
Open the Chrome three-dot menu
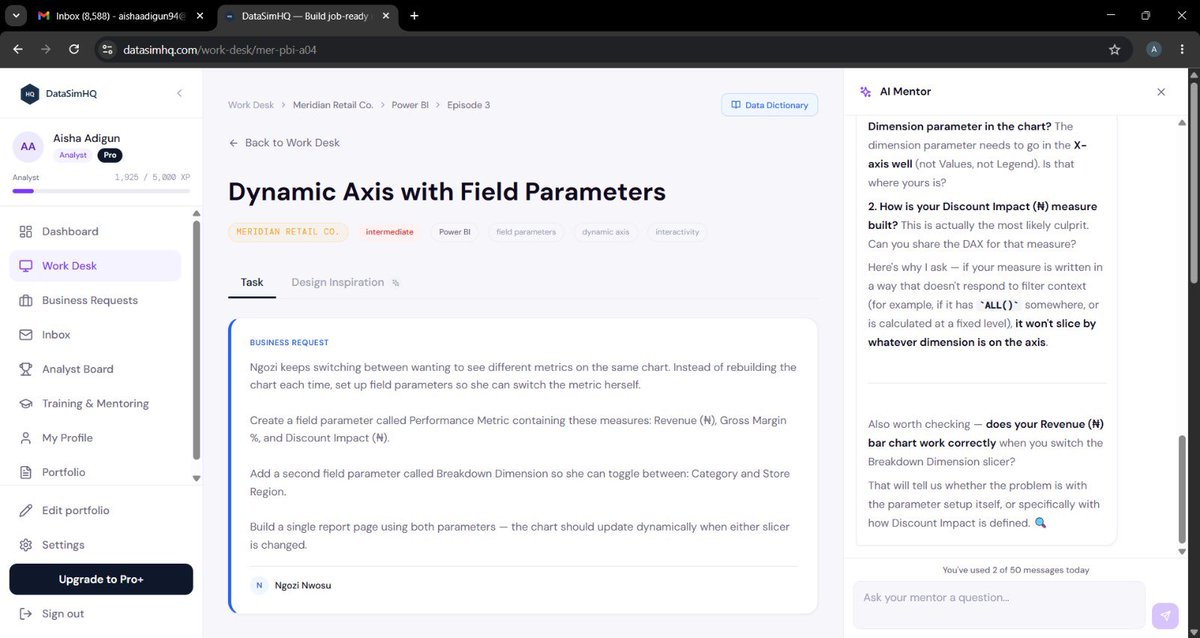pos(1182,49)
